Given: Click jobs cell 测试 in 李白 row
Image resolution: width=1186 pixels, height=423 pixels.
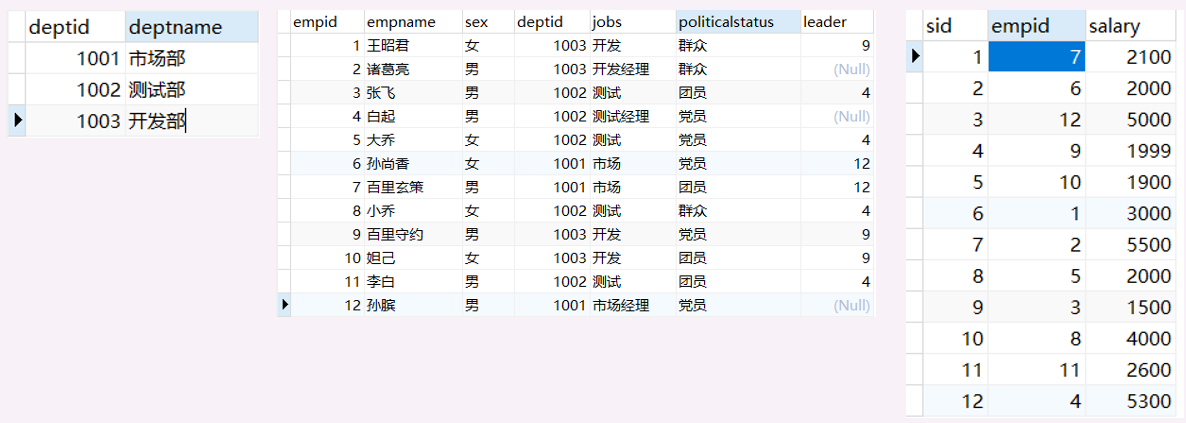Looking at the screenshot, I should tap(633, 281).
